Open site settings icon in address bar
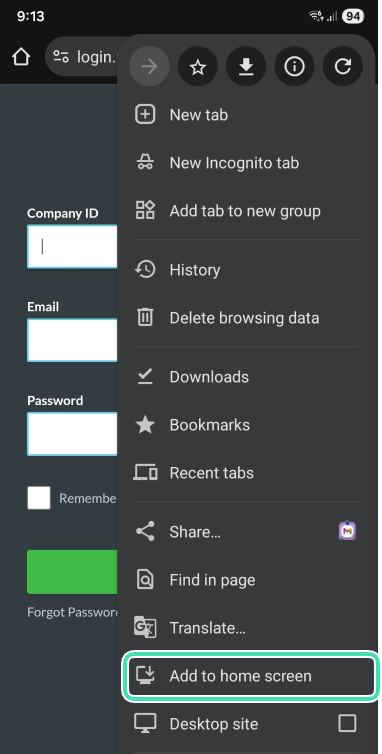This screenshot has width=382, height=754. 61,57
